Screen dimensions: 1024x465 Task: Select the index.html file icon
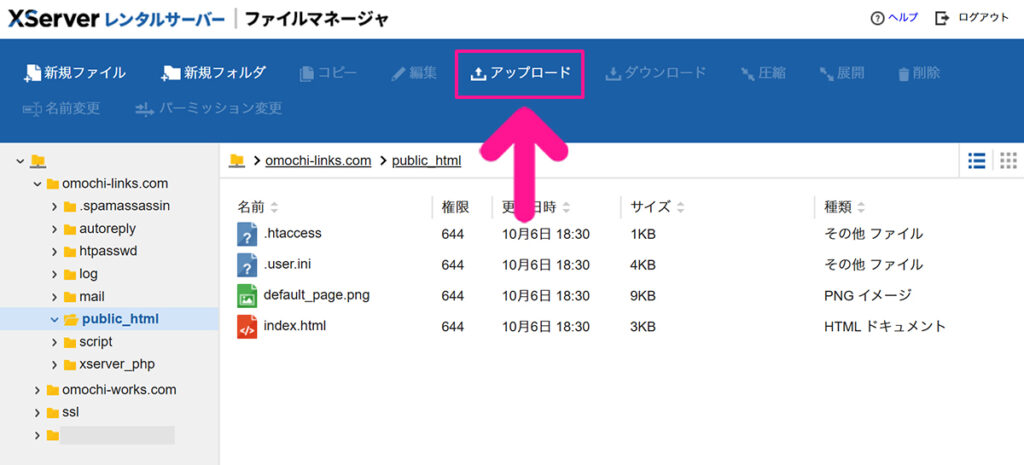[x=247, y=327]
